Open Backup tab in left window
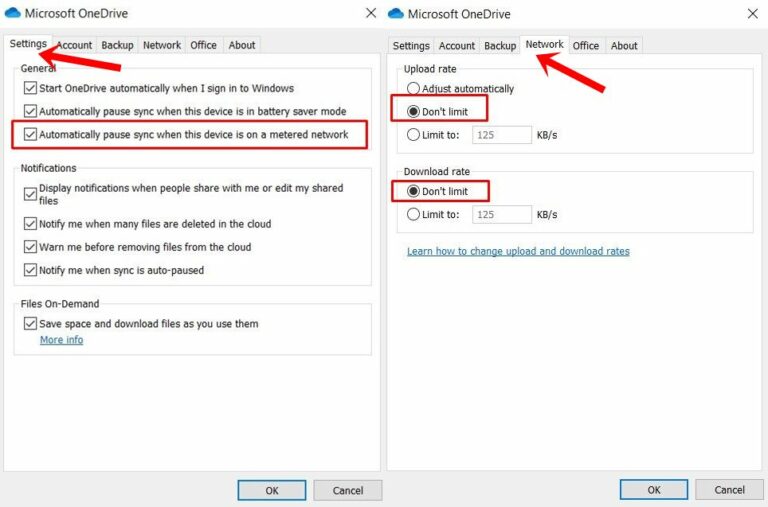 click(117, 45)
